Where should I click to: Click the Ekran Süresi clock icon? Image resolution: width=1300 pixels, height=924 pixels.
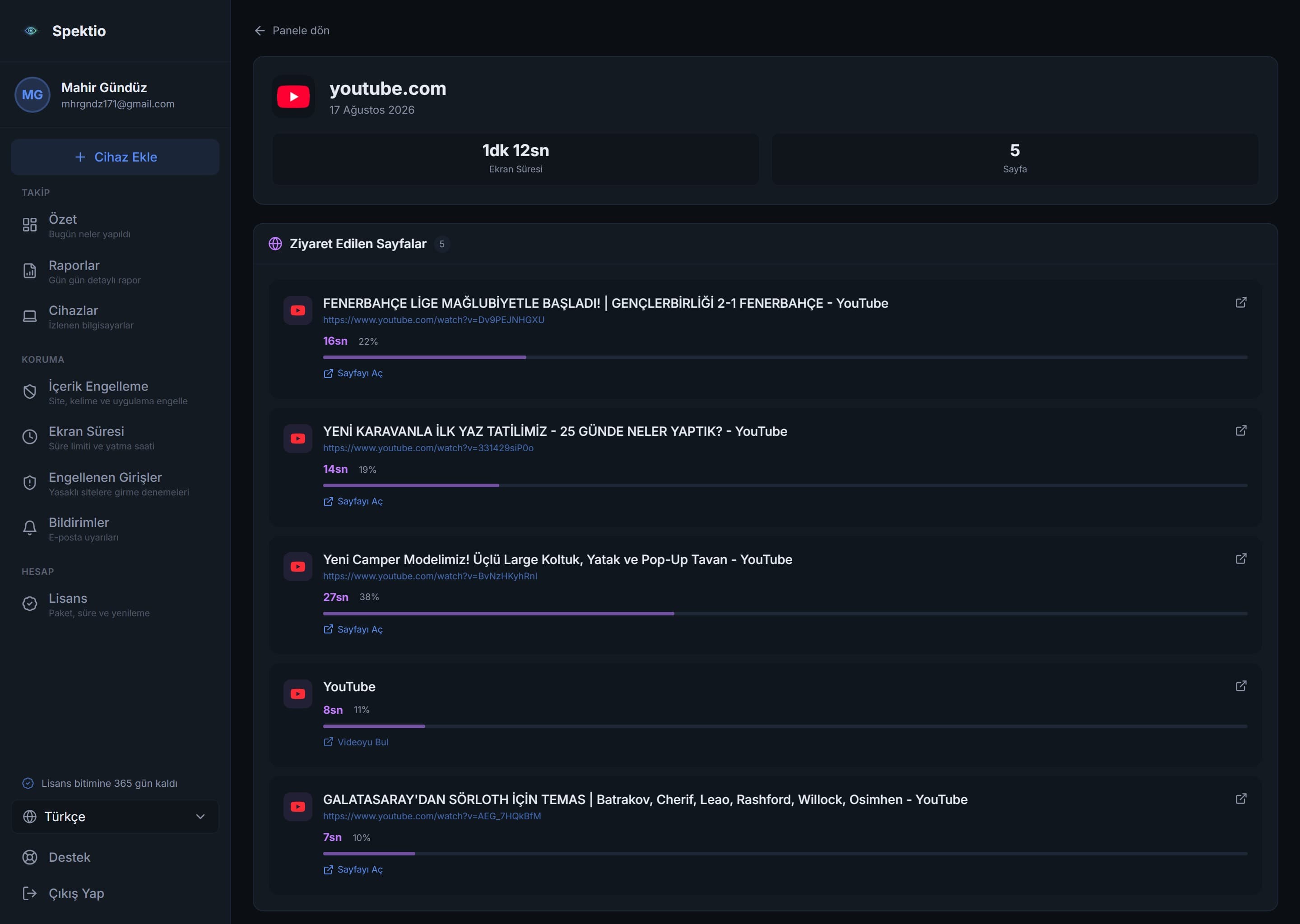[30, 437]
